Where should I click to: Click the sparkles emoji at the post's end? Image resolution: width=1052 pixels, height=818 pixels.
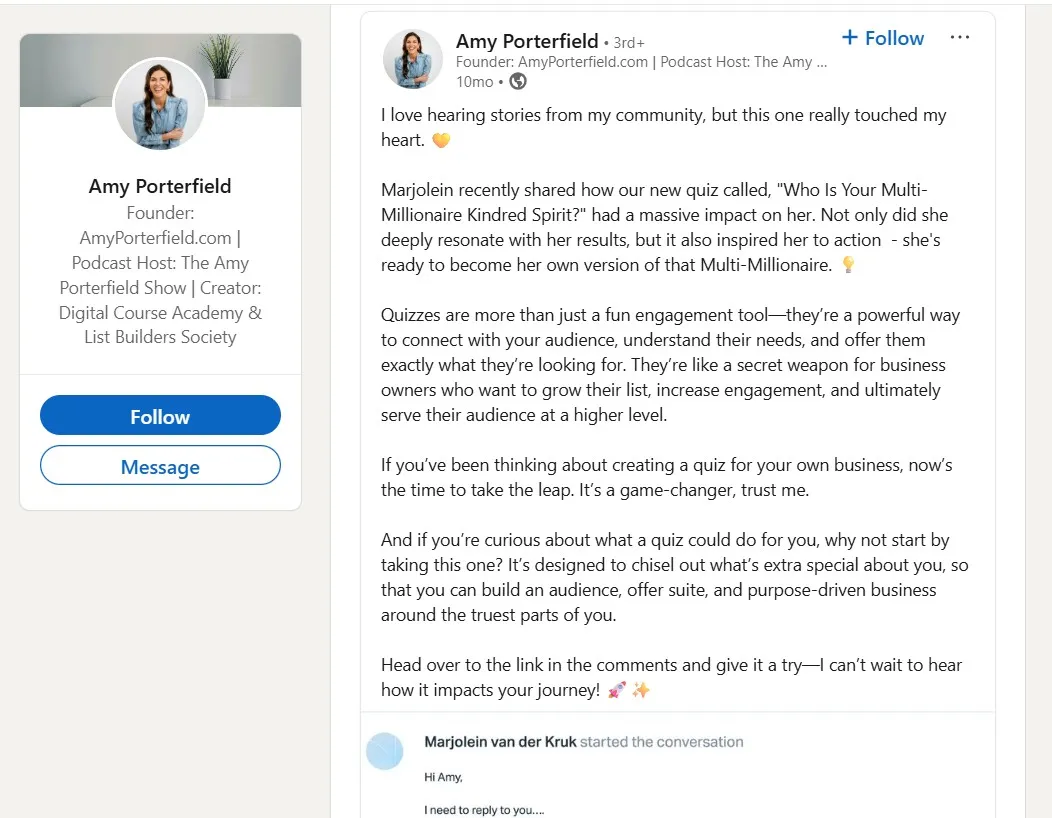(640, 690)
